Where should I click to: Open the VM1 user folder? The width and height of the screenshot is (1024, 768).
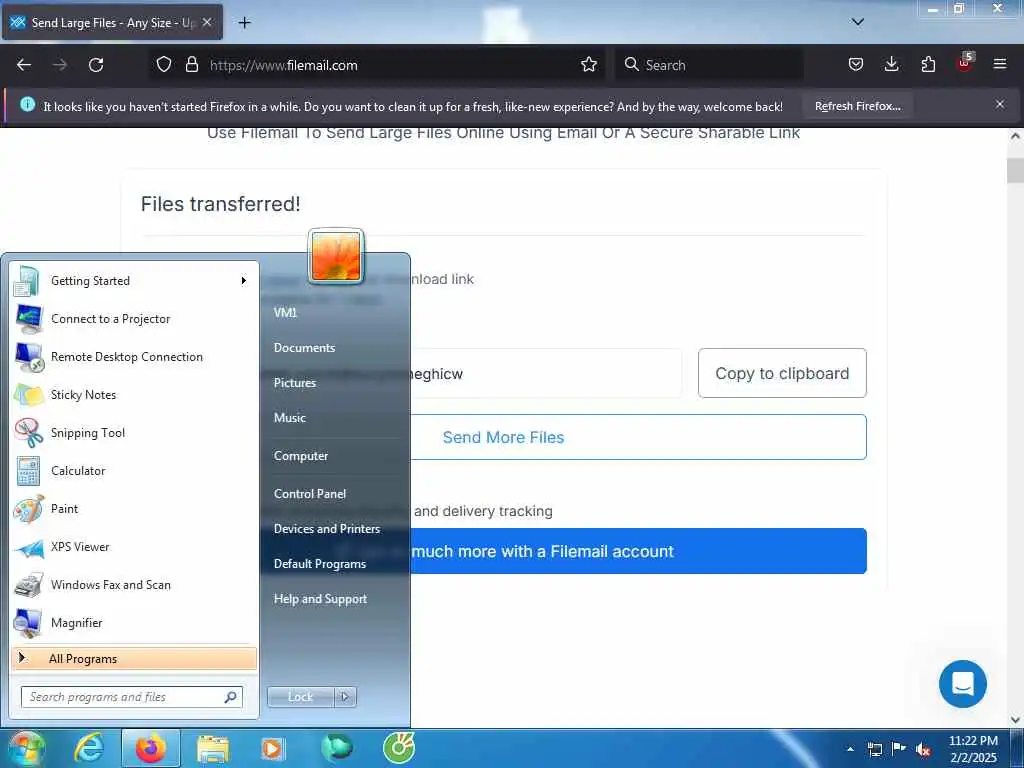pyautogui.click(x=285, y=313)
